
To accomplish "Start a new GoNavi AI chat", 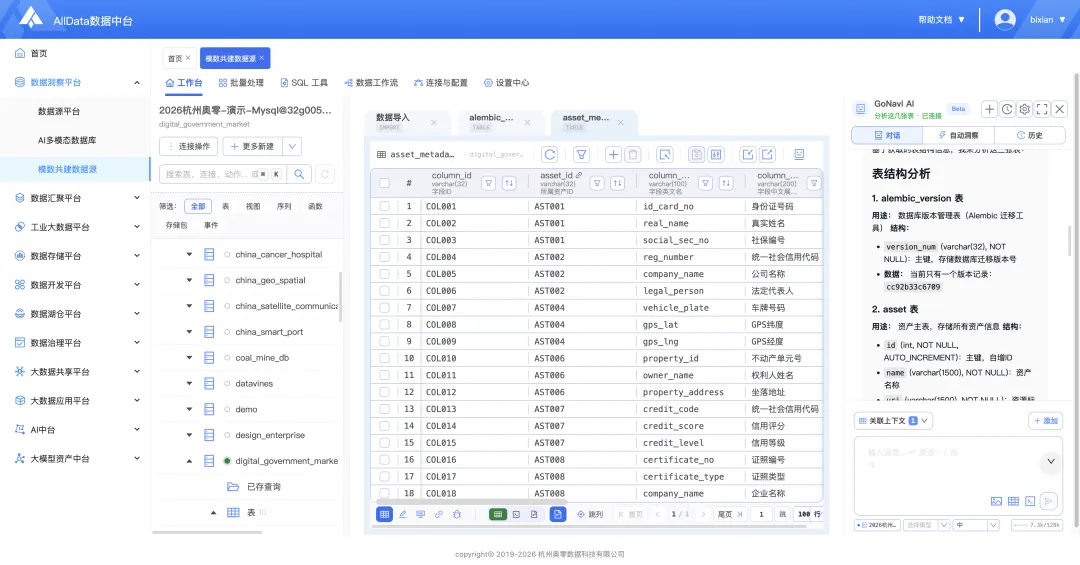I will (989, 109).
